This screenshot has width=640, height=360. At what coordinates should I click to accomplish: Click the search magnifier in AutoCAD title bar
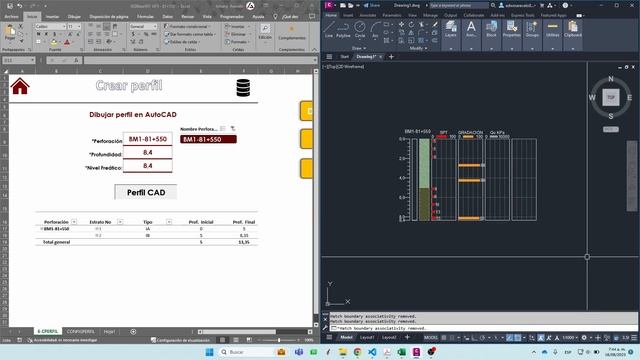[493, 5]
